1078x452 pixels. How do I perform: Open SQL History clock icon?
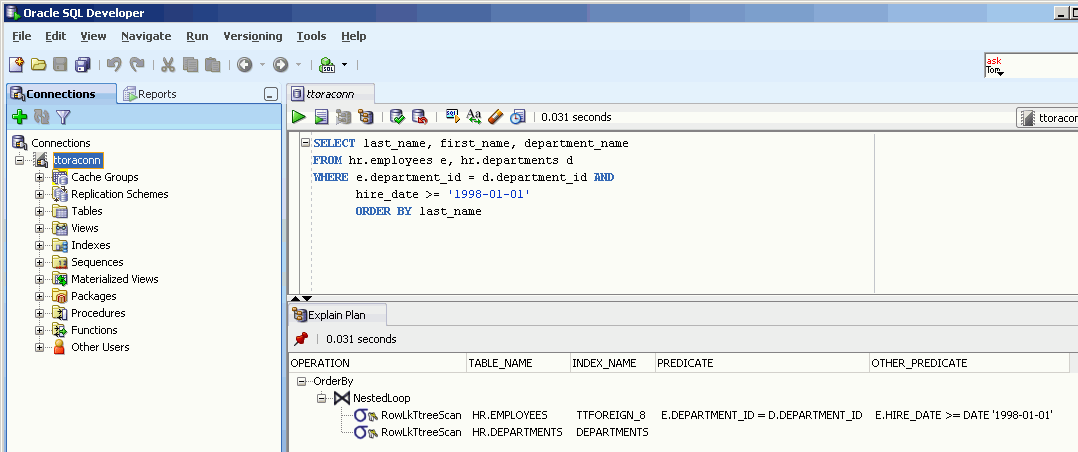(x=518, y=117)
